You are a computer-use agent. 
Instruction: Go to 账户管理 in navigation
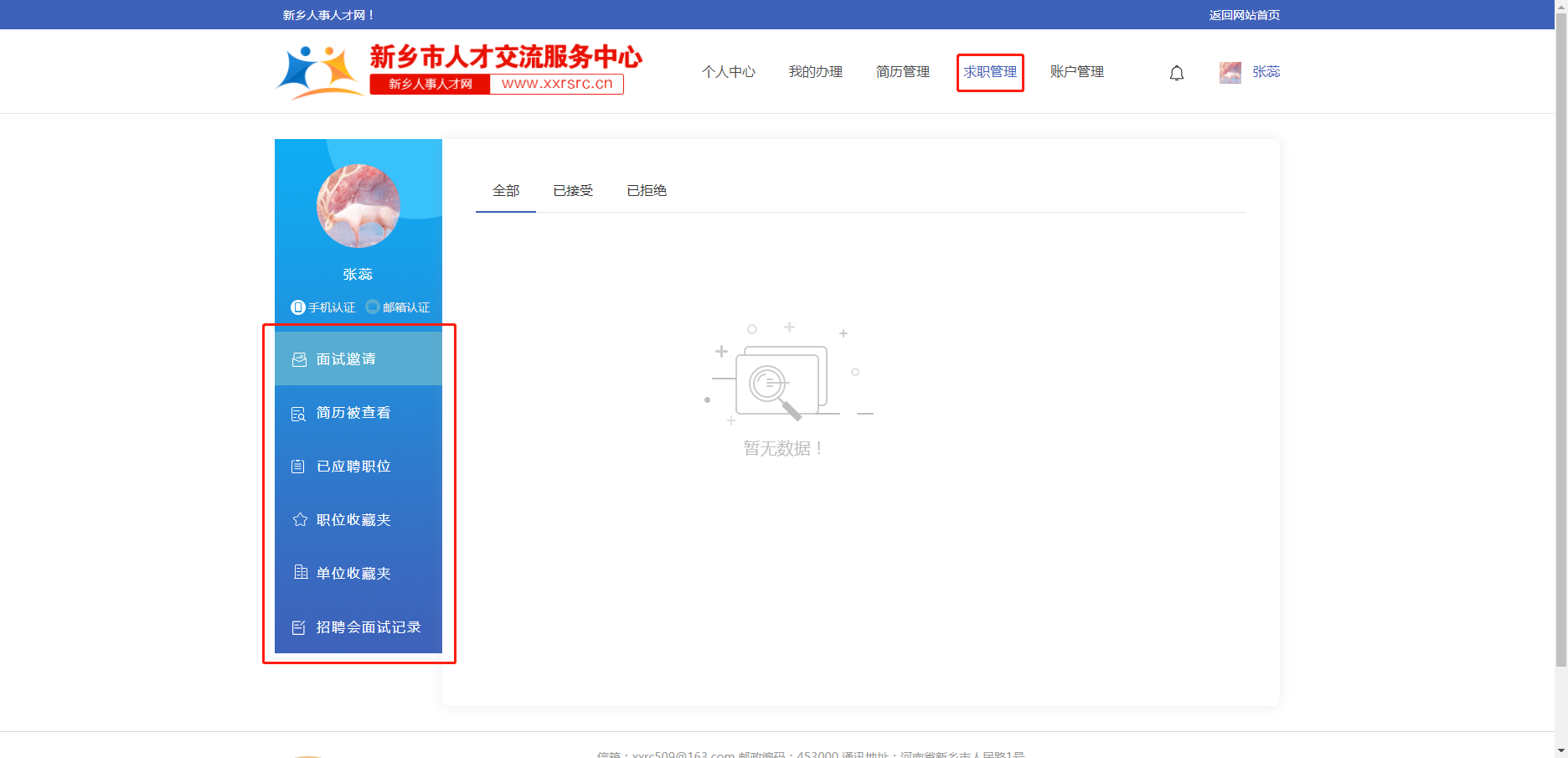click(1076, 72)
